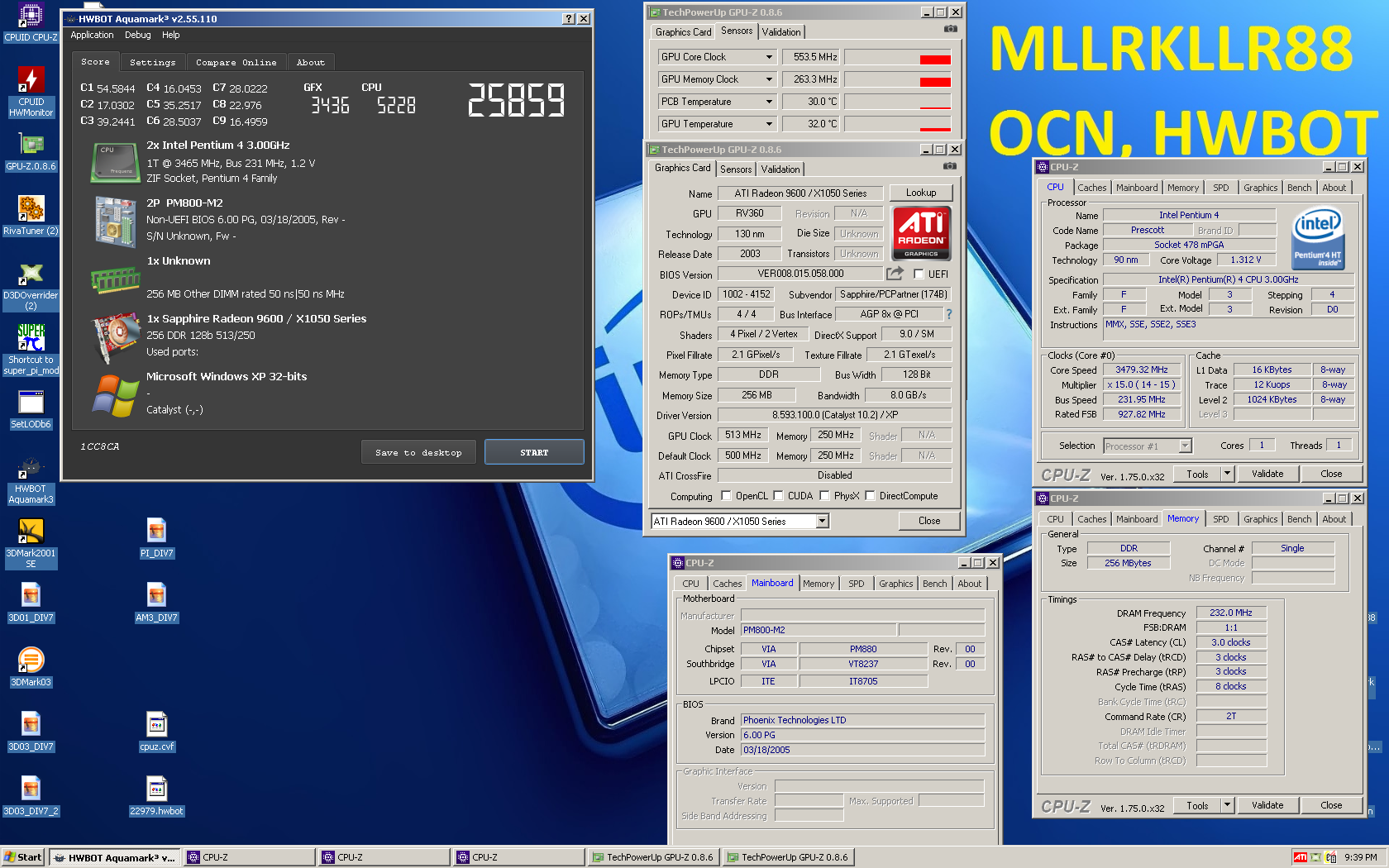Click Bus Interface question mark in GPU-Z
The image size is (1389, 868).
[x=949, y=314]
